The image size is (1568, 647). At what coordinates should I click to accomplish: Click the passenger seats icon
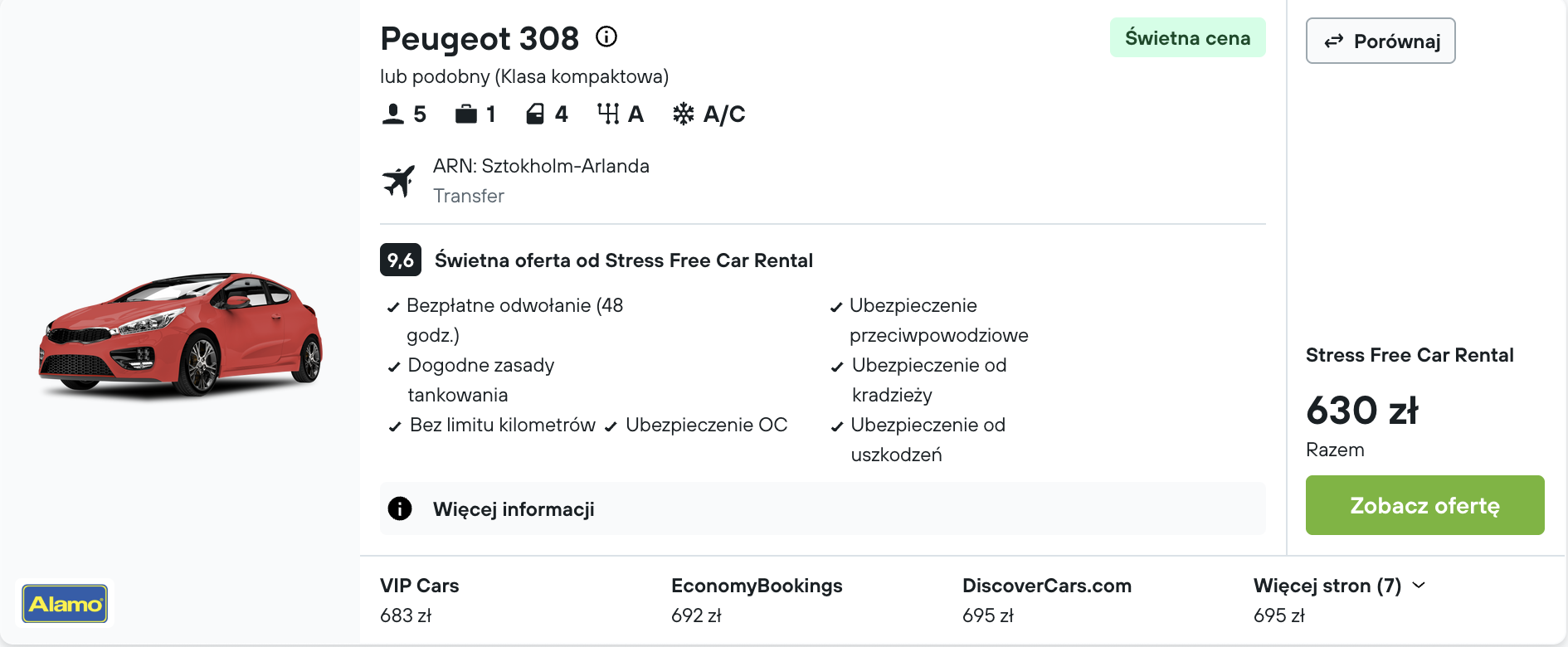click(x=393, y=114)
